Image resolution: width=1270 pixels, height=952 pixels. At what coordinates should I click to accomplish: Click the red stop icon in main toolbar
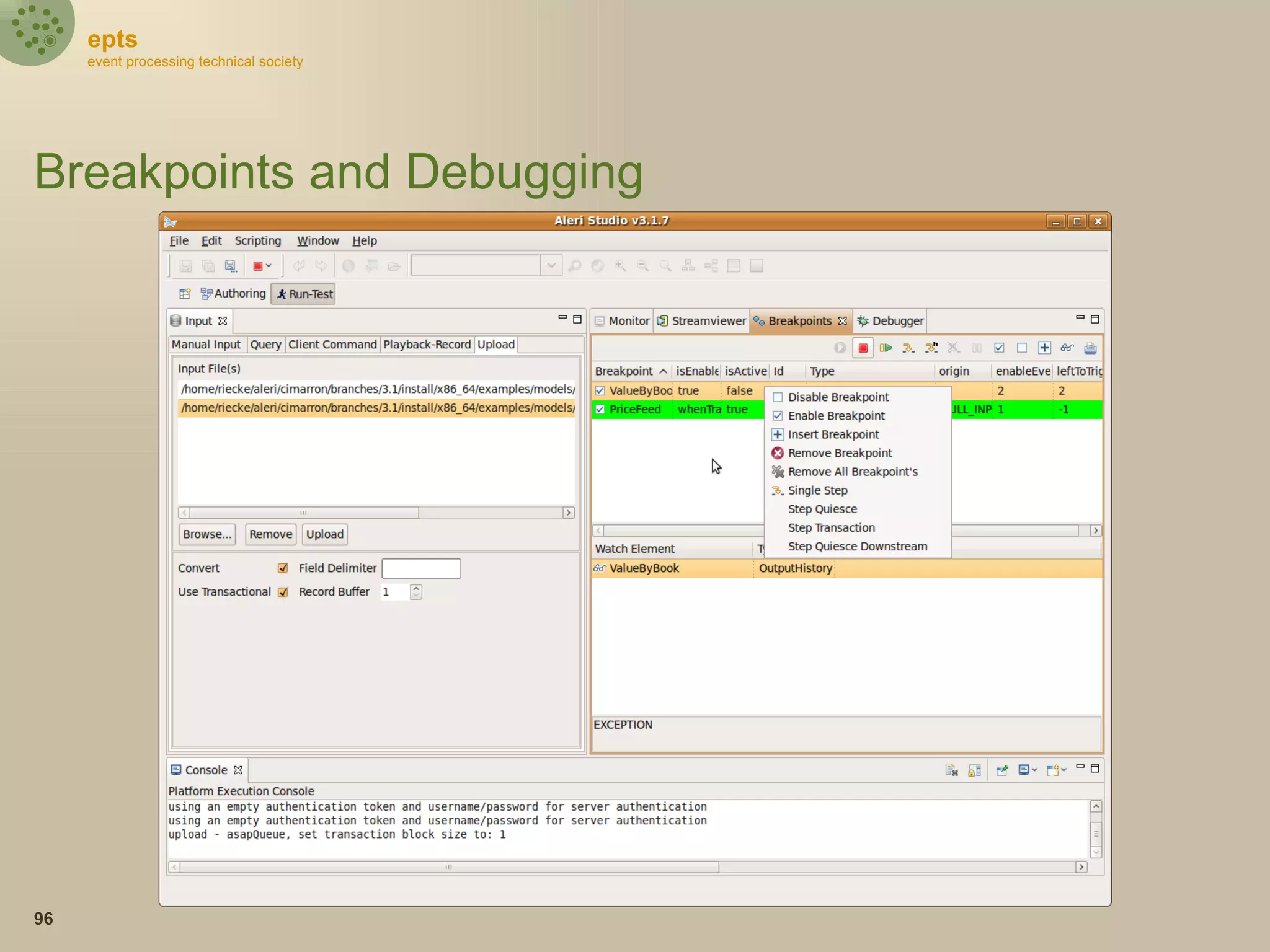[258, 266]
